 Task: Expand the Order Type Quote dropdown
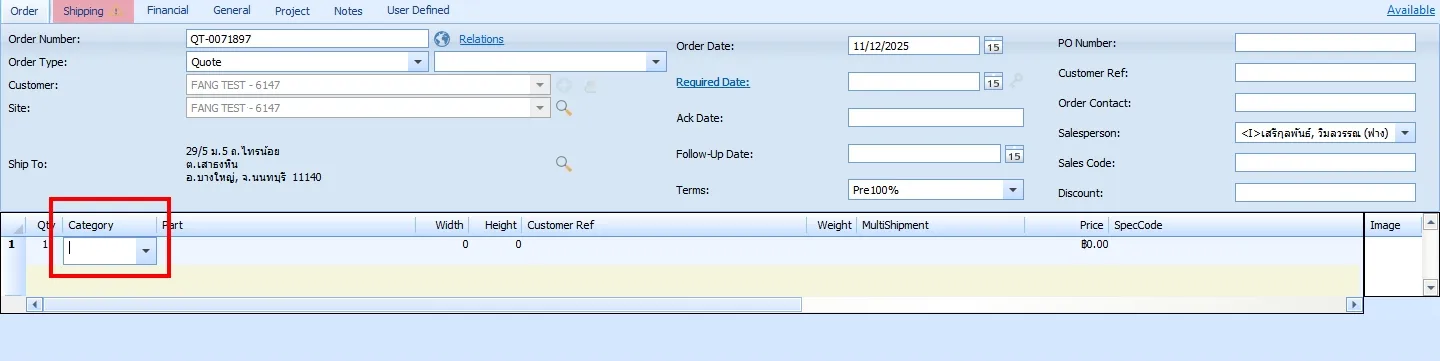point(419,62)
